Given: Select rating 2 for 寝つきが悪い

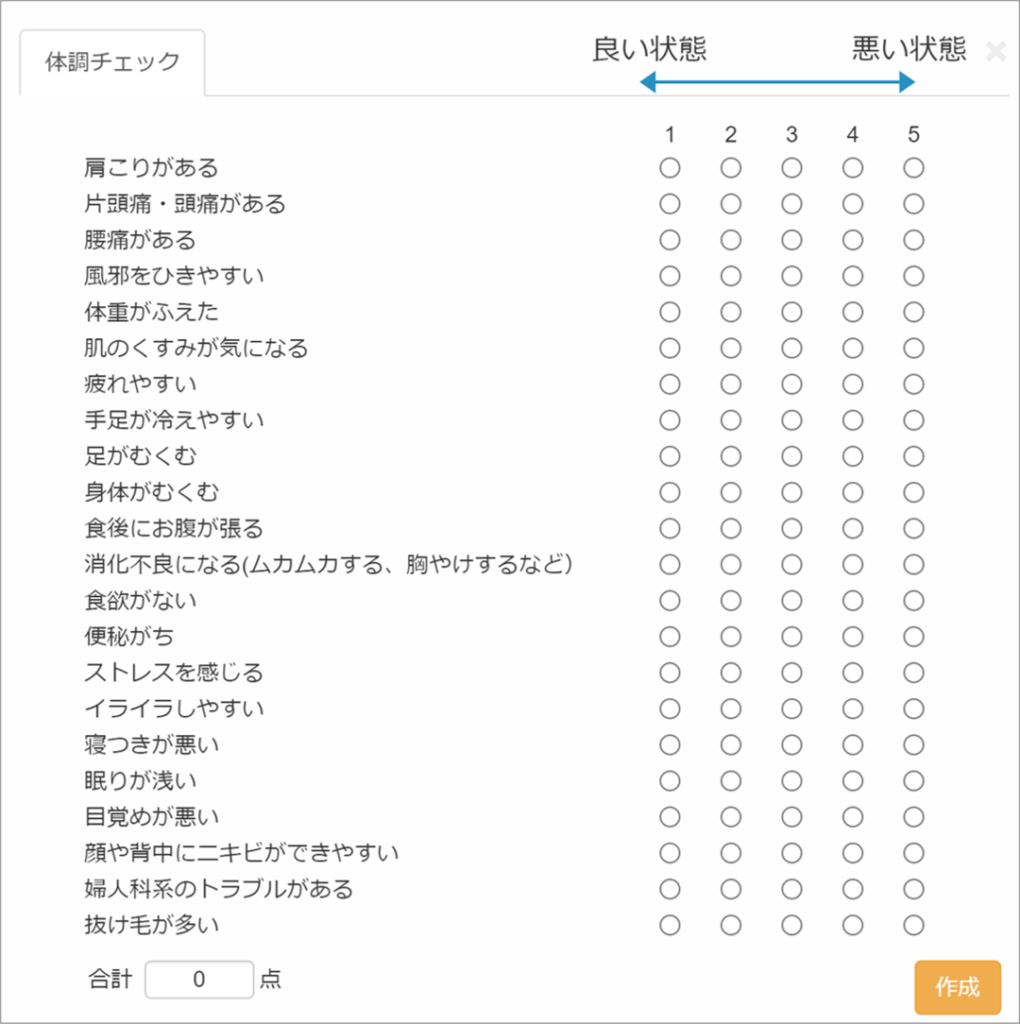Looking at the screenshot, I should click(x=731, y=744).
